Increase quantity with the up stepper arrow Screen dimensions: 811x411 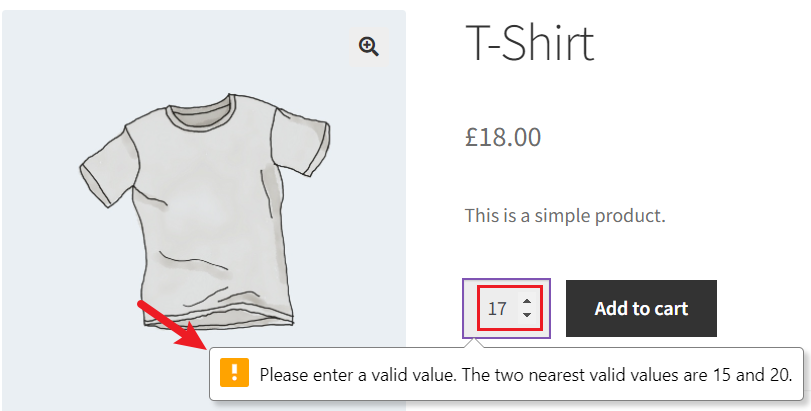527,301
